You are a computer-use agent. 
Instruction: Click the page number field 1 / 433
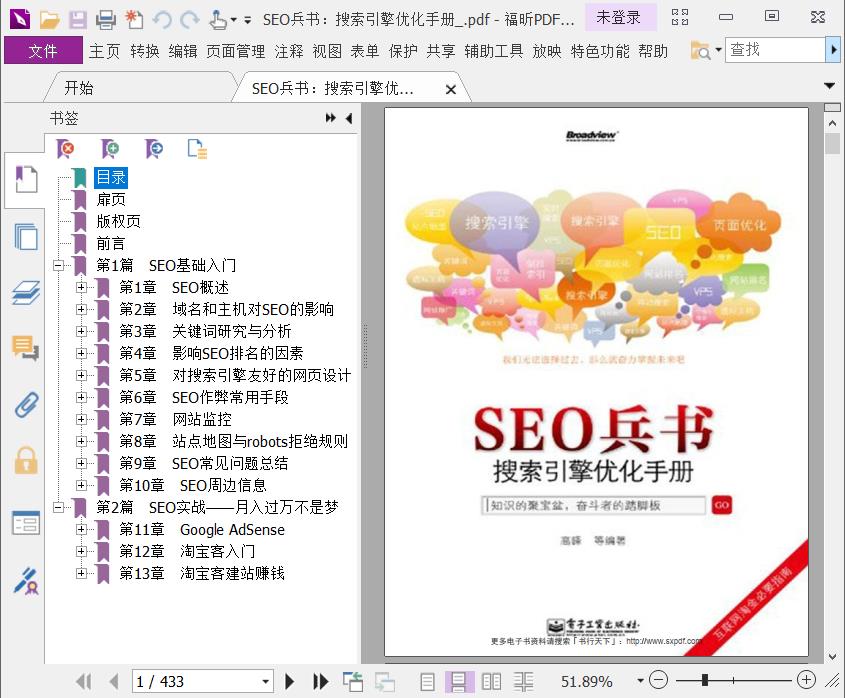point(196,682)
